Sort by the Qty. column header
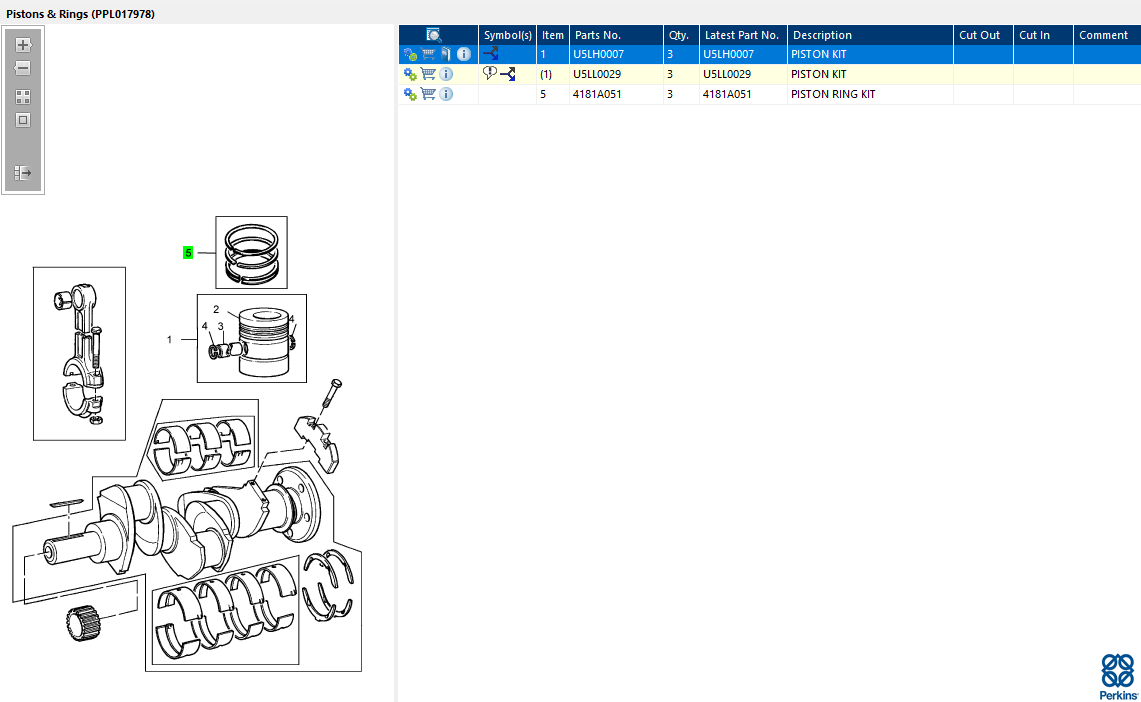Image resolution: width=1141 pixels, height=702 pixels. click(x=681, y=35)
